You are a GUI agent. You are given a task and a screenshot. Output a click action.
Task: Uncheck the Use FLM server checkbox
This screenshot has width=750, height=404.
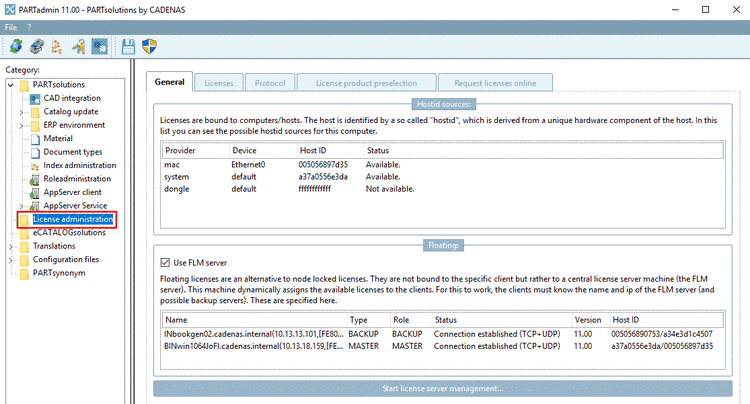point(165,262)
